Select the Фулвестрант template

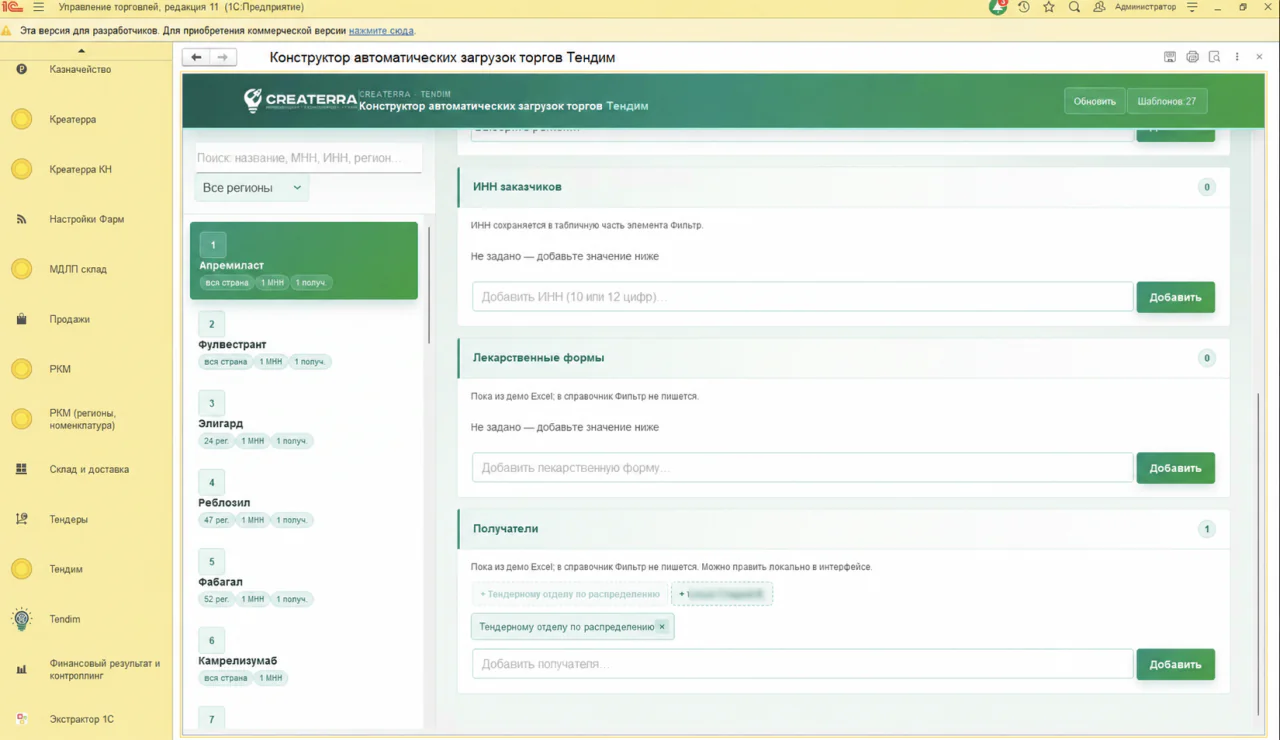(304, 340)
